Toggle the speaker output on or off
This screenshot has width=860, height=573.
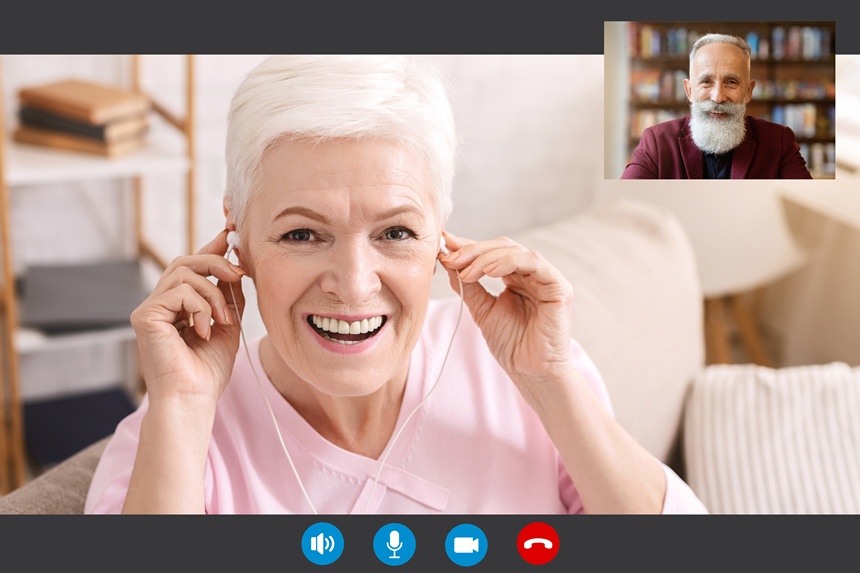click(x=322, y=544)
